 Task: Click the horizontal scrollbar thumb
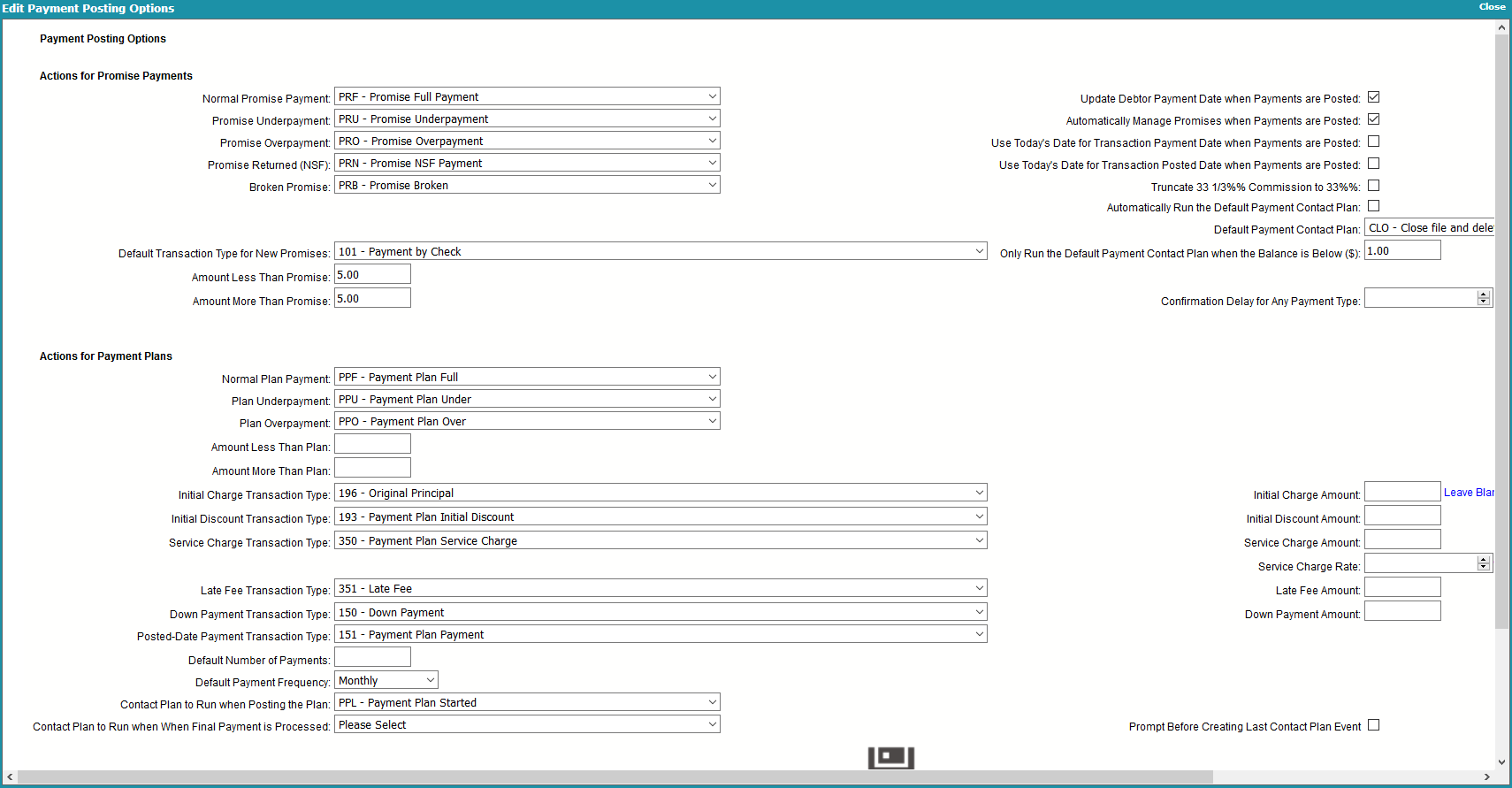click(x=615, y=777)
